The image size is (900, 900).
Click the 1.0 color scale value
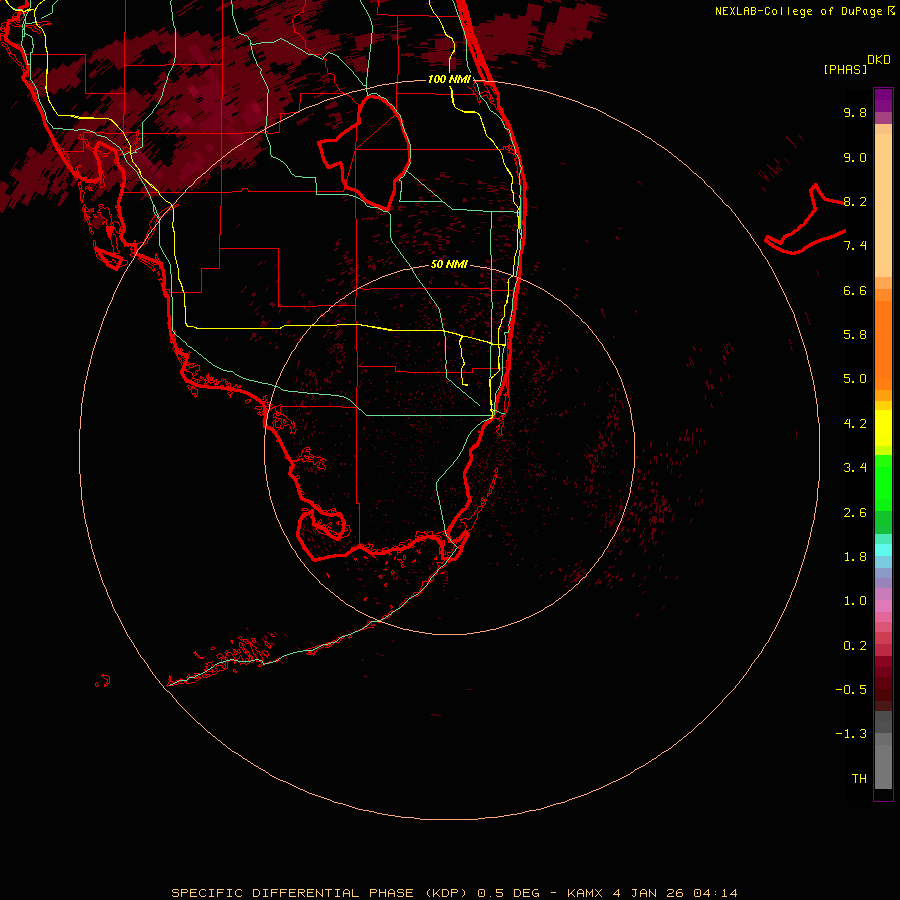[x=855, y=601]
